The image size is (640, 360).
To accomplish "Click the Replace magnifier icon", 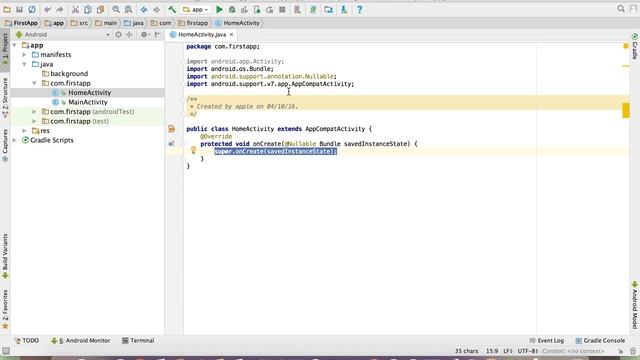I will 128,9.
